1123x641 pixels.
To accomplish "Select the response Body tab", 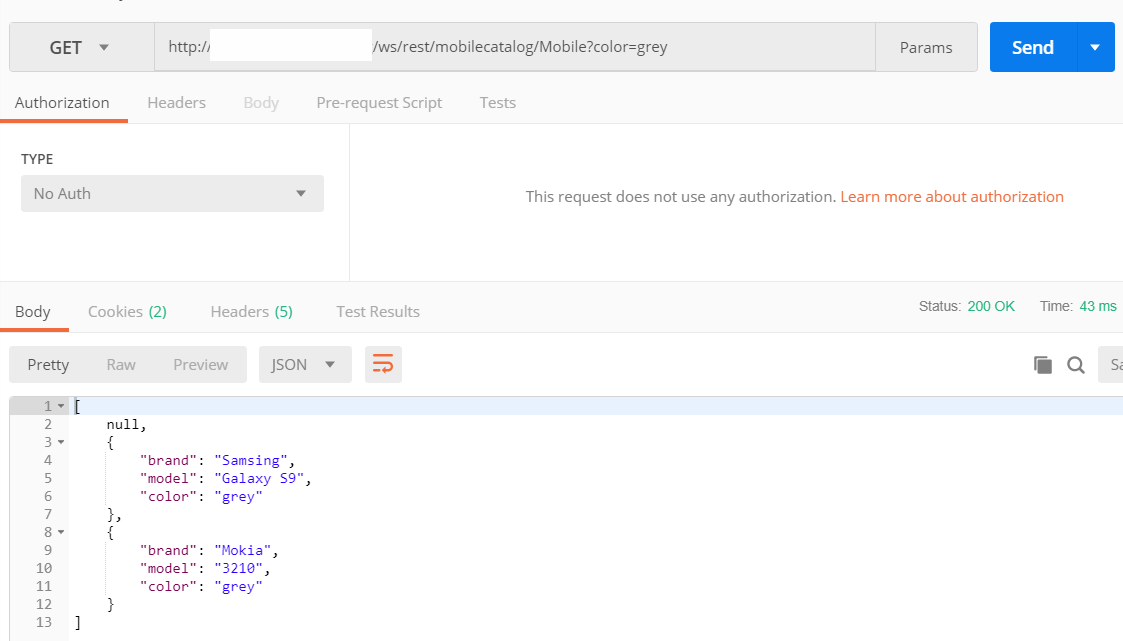I will [x=33, y=312].
